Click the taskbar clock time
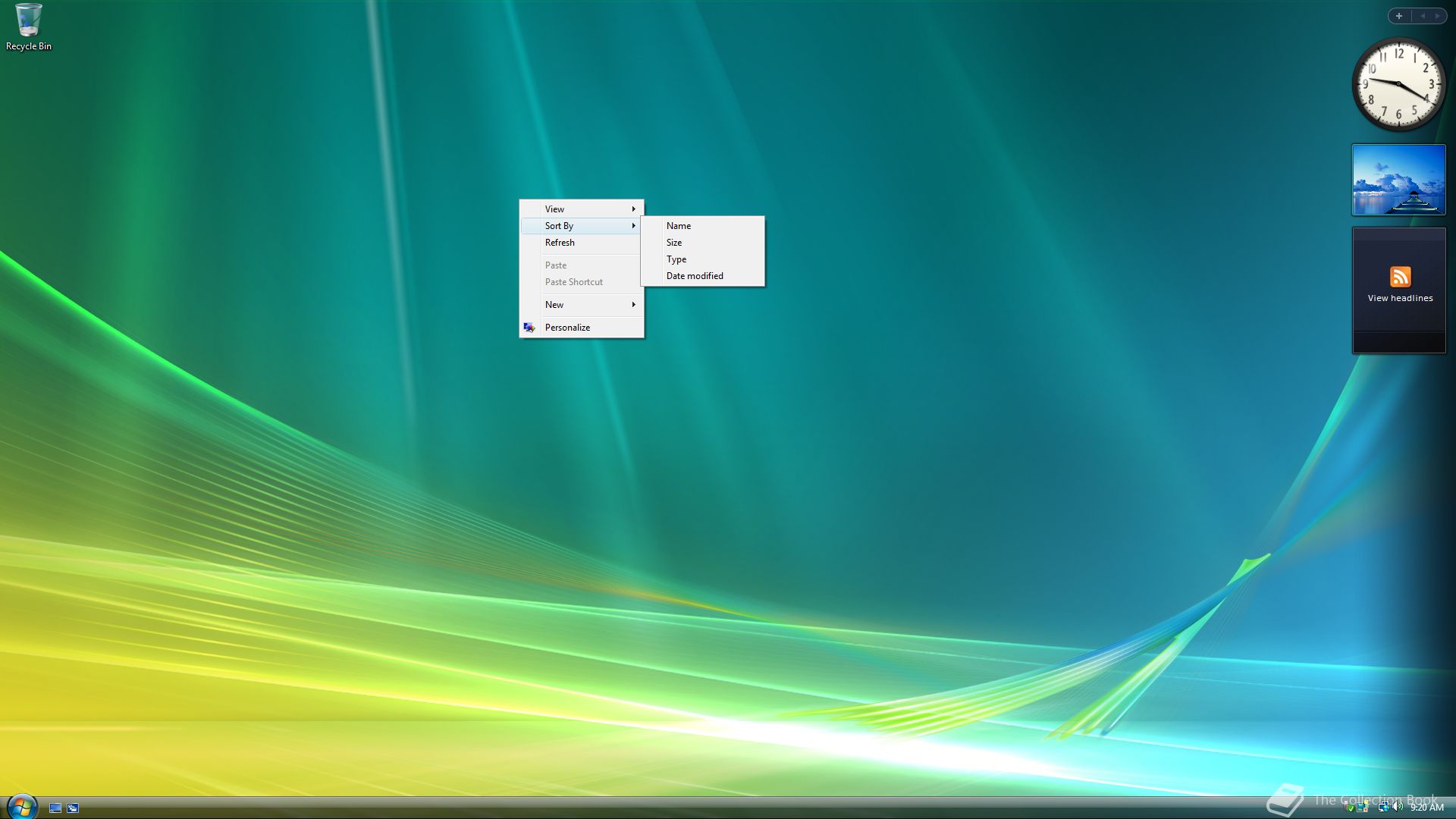Image resolution: width=1456 pixels, height=819 pixels. (1426, 807)
